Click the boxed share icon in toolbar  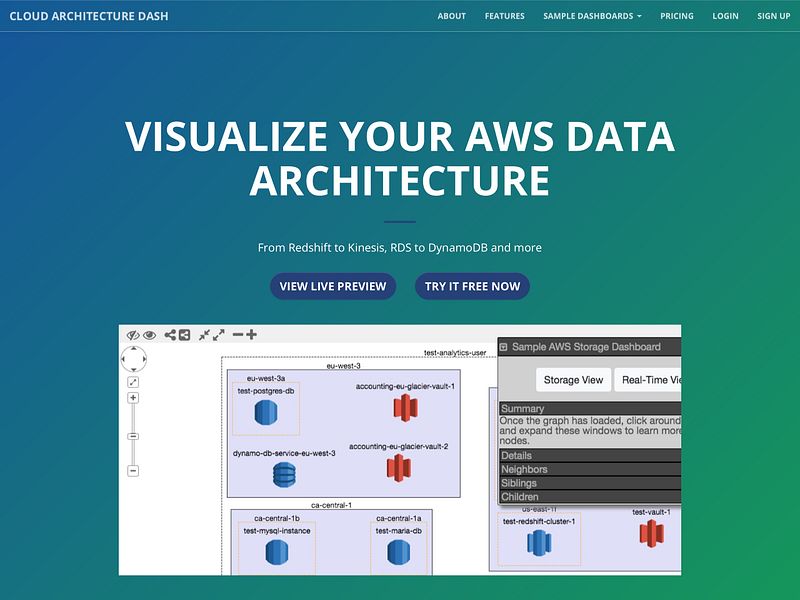[184, 335]
